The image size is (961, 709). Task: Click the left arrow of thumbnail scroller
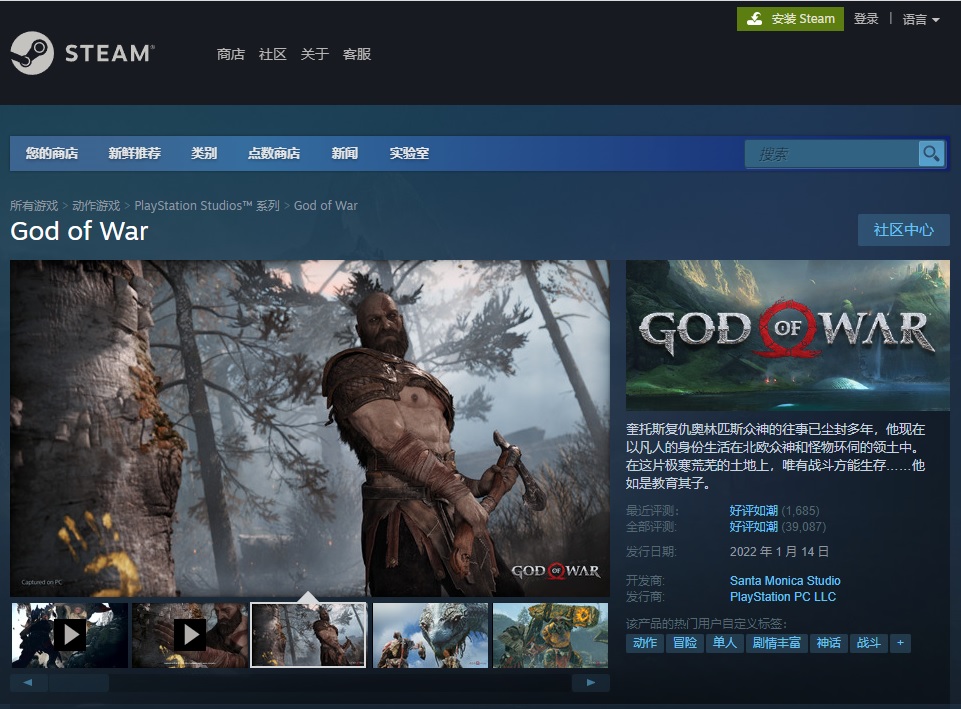28,683
